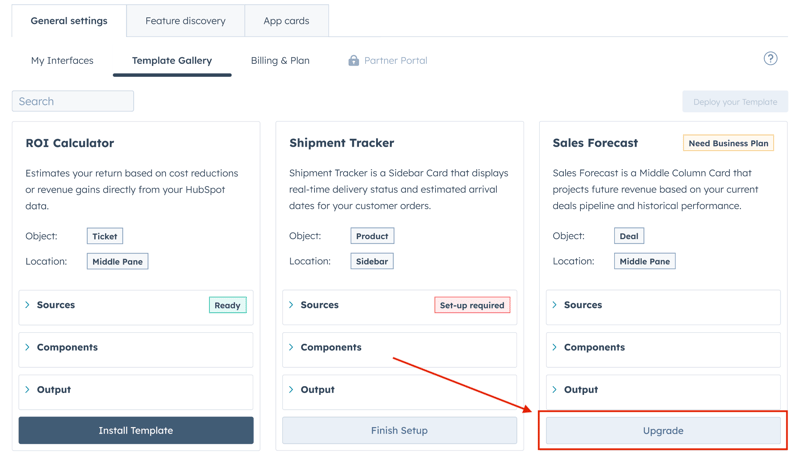
Task: Click Upgrade on Sales Forecast card
Action: [663, 431]
